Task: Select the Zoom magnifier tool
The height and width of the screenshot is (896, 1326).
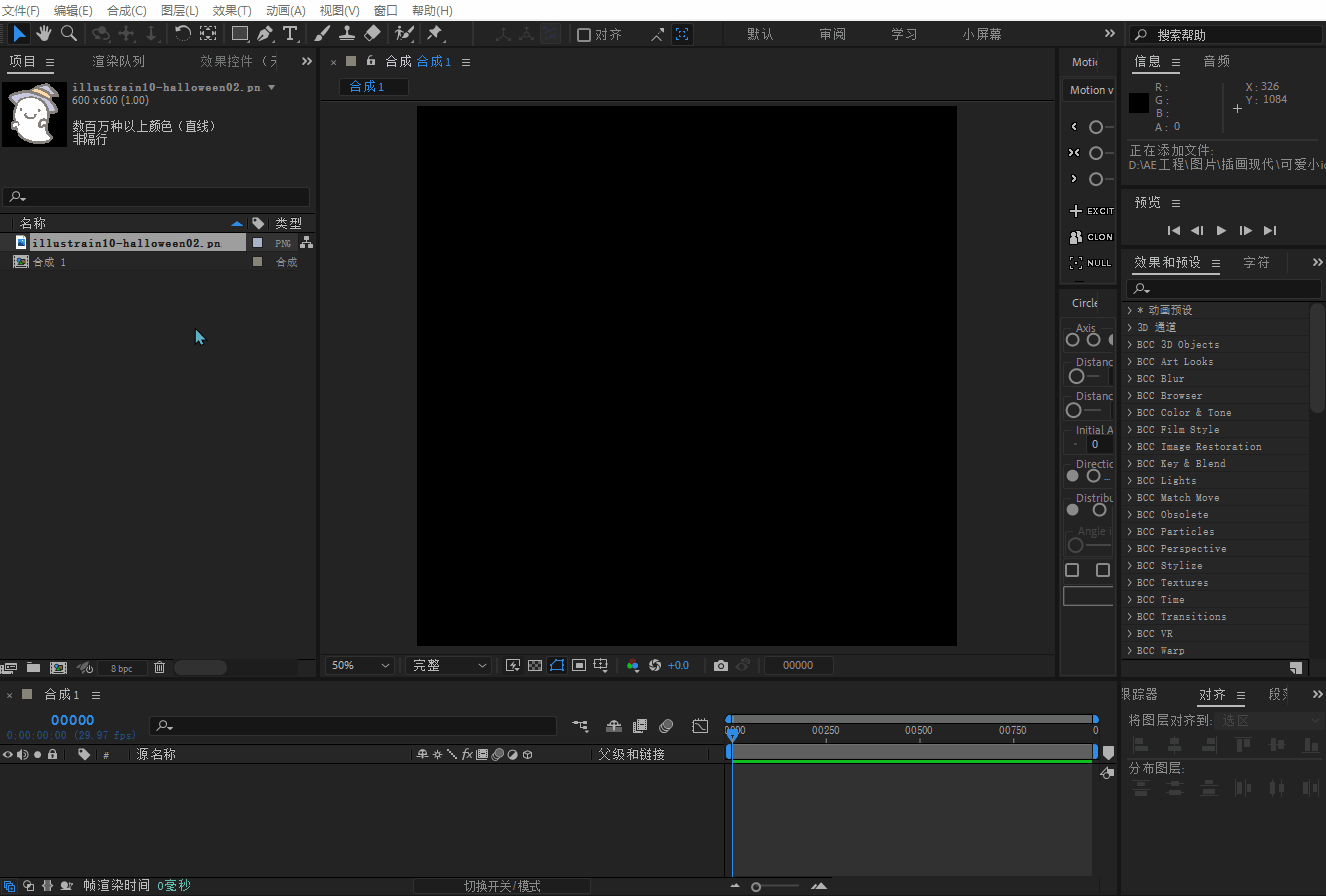Action: [x=69, y=34]
